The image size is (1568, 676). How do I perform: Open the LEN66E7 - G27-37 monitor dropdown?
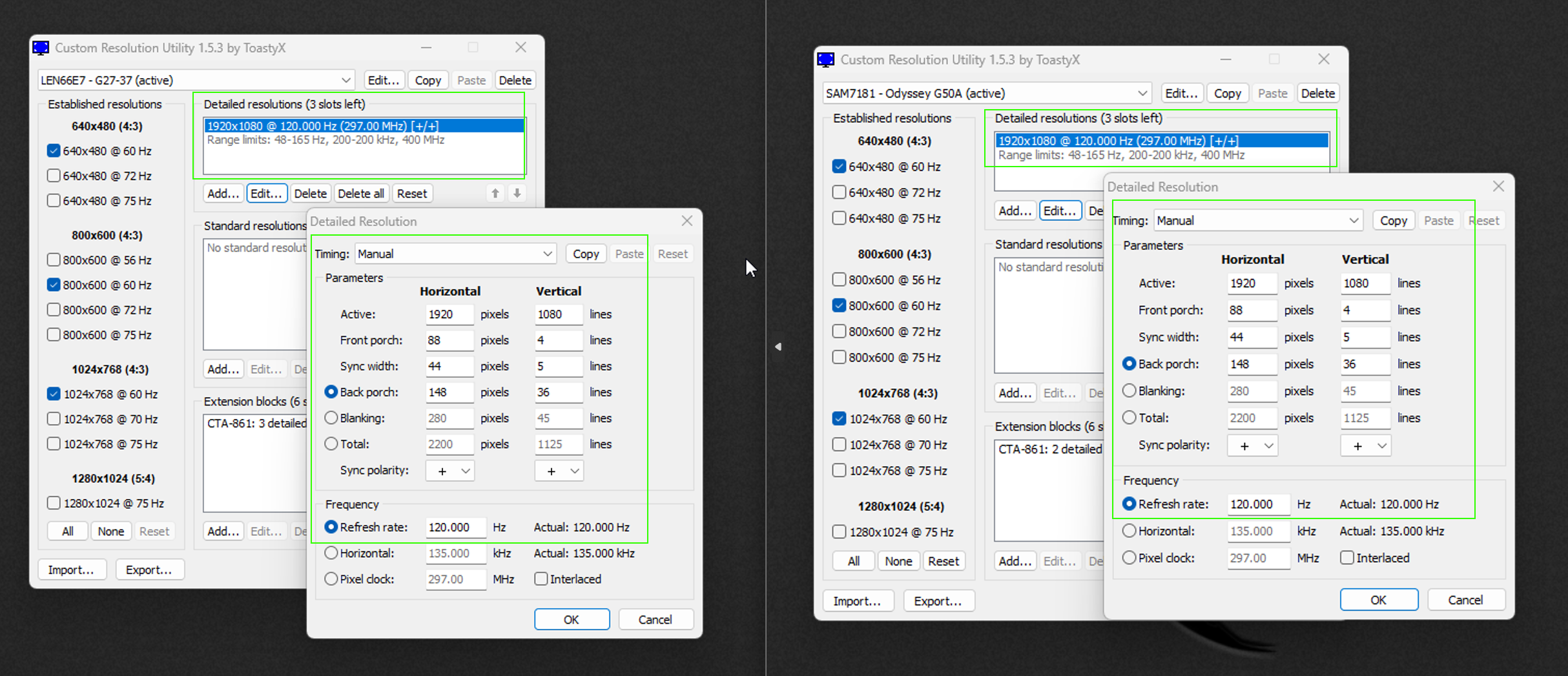click(196, 80)
